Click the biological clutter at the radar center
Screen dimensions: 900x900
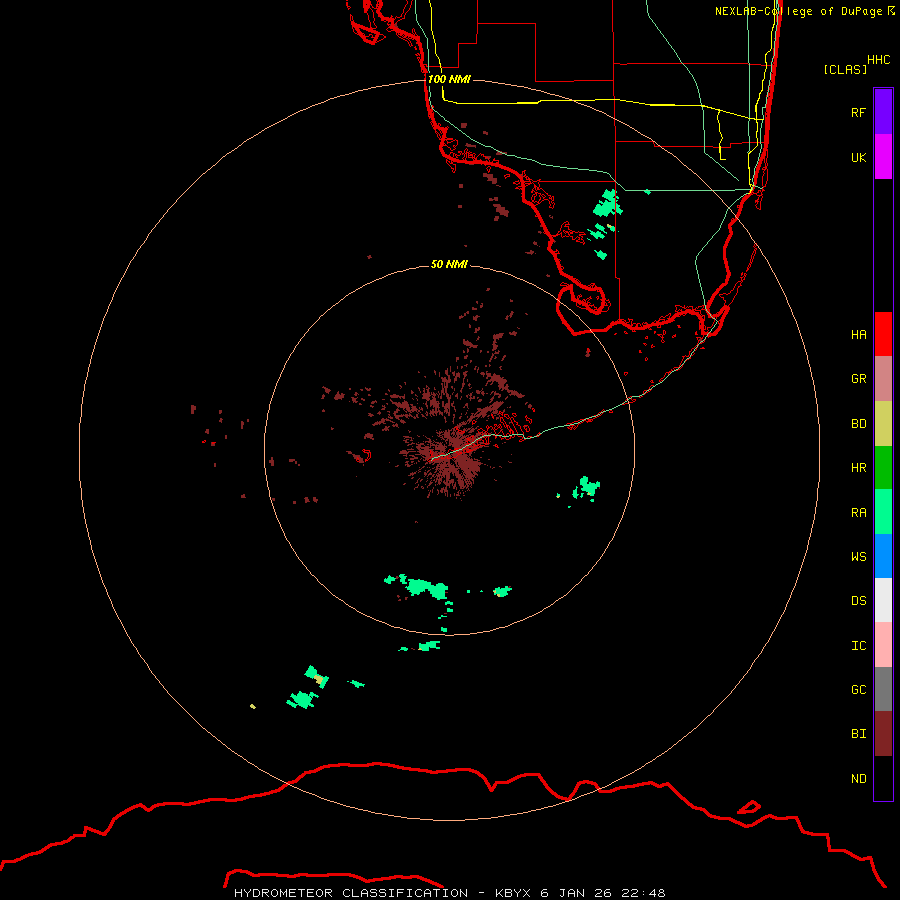447,456
